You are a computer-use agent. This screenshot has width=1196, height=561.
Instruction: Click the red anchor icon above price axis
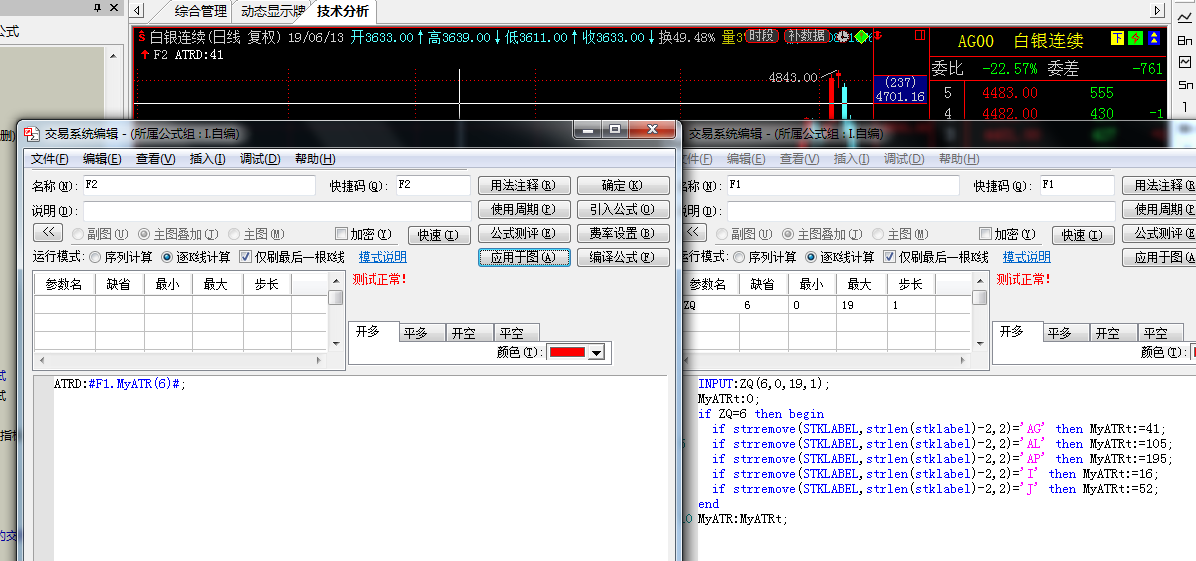pos(878,35)
